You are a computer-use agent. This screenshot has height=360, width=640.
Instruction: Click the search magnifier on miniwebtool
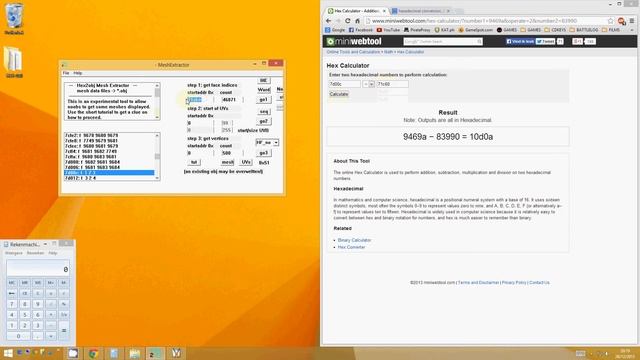[479, 42]
